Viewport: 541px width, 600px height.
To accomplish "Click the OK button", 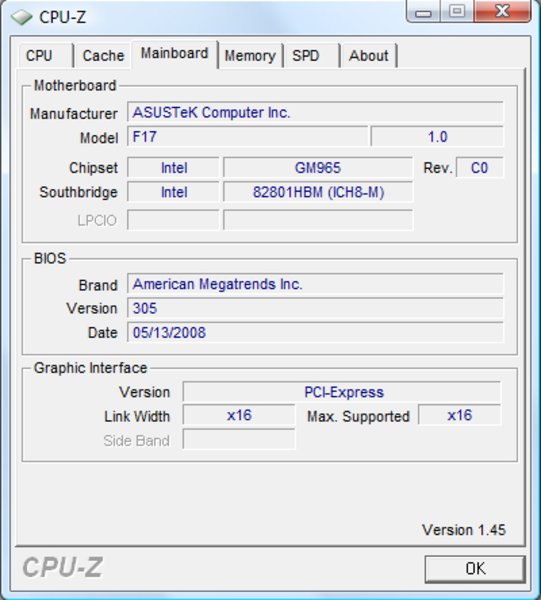I will (475, 569).
